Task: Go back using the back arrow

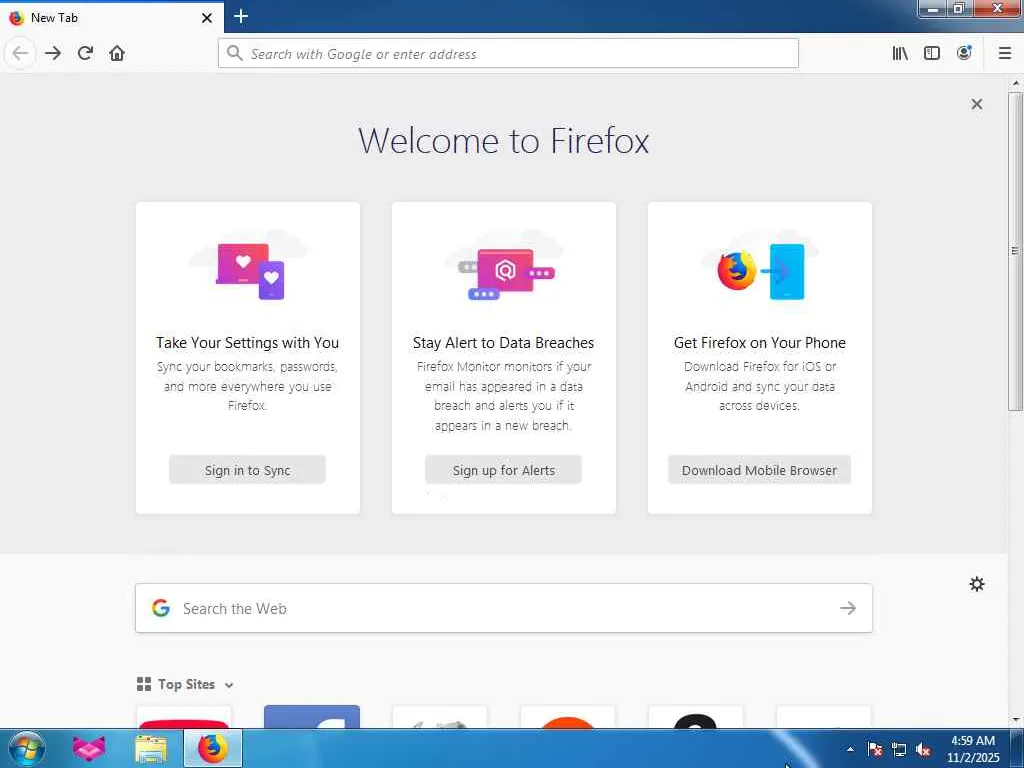Action: [x=20, y=53]
